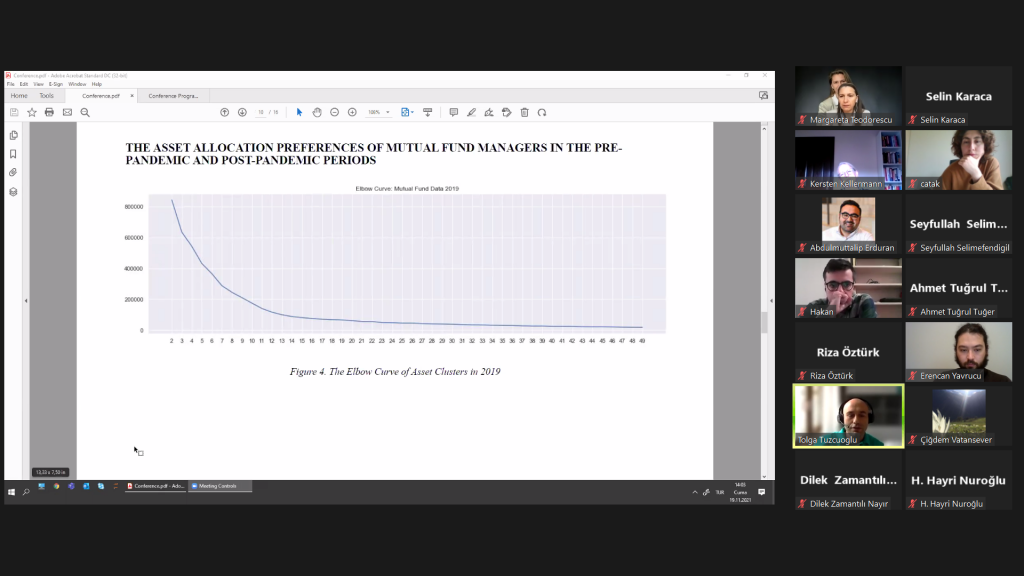
Task: Select Erencan Yavrucu's video tile
Action: (959, 352)
